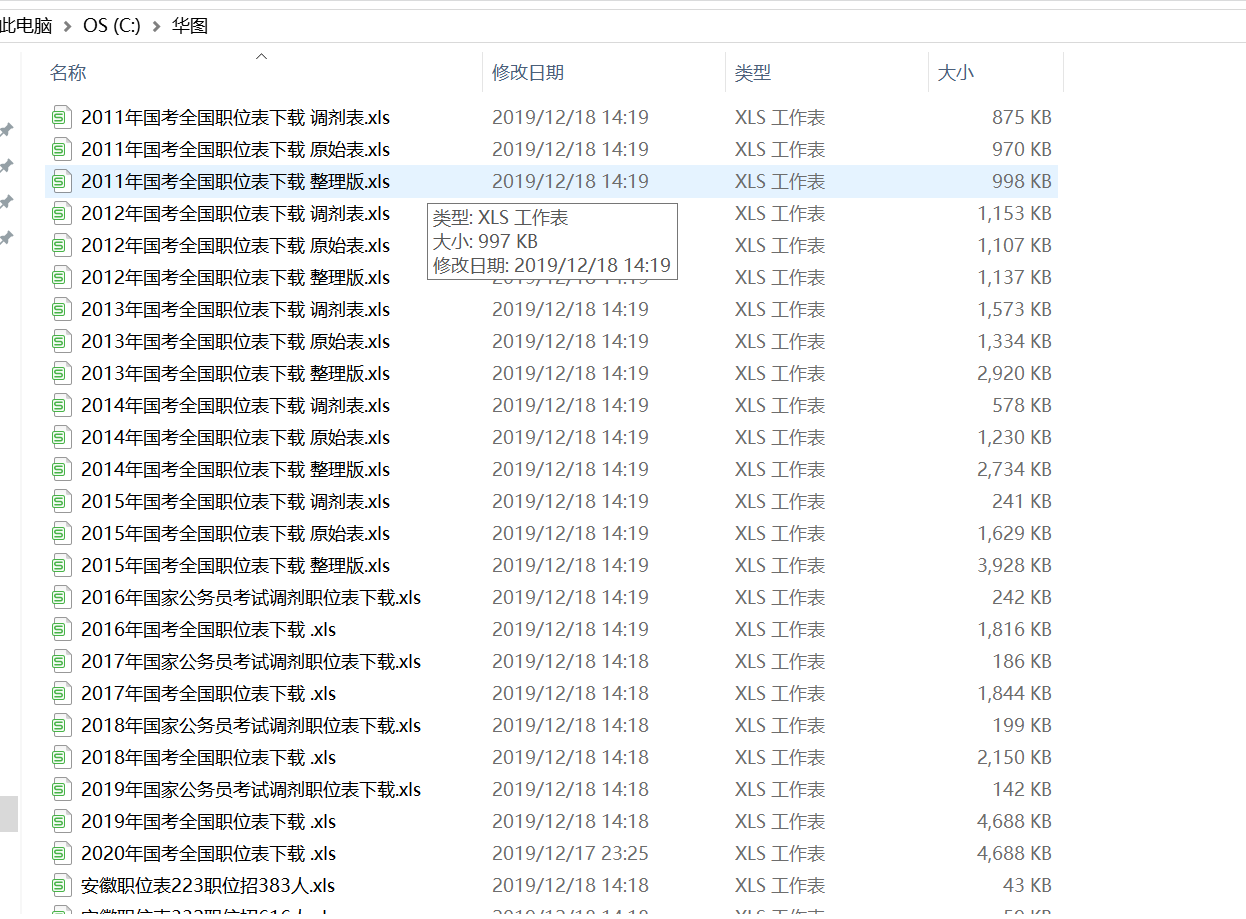Click size value 578 KB

(x=1022, y=405)
